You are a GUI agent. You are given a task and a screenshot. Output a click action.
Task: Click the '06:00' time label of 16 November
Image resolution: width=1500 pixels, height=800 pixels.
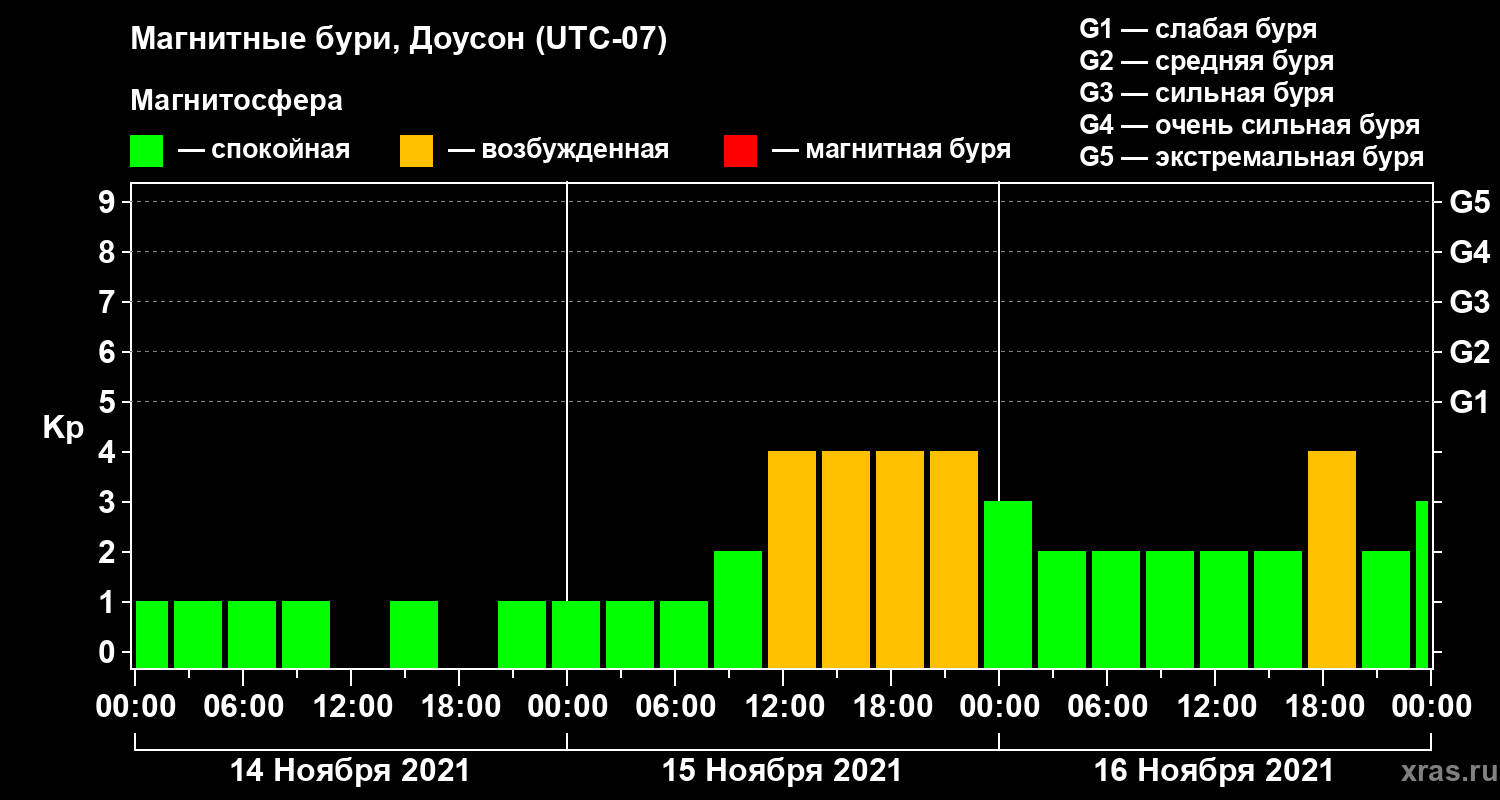point(1107,707)
